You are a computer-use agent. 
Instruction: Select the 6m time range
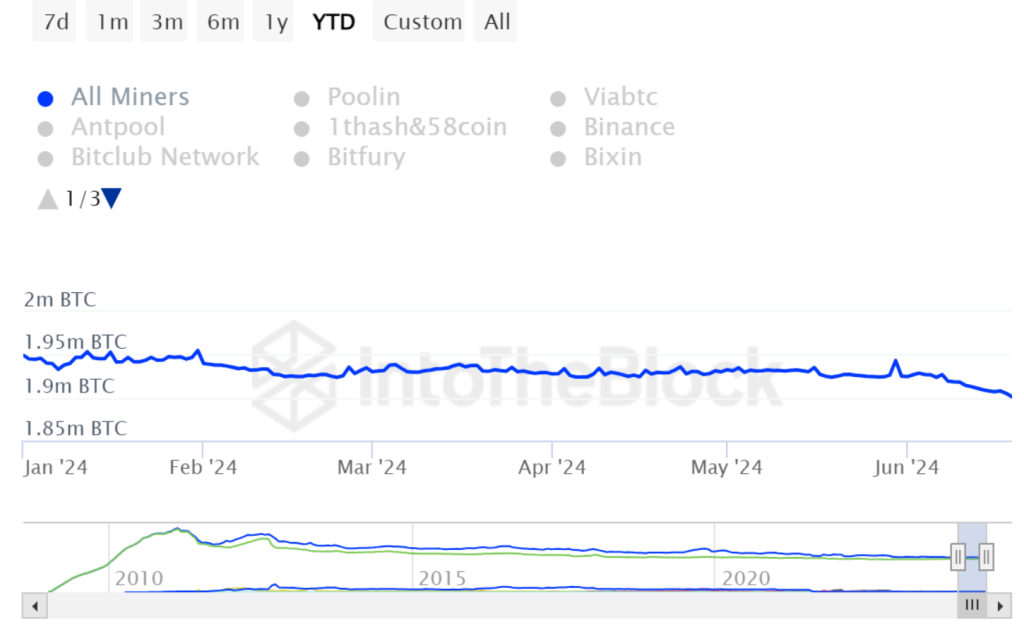point(223,22)
